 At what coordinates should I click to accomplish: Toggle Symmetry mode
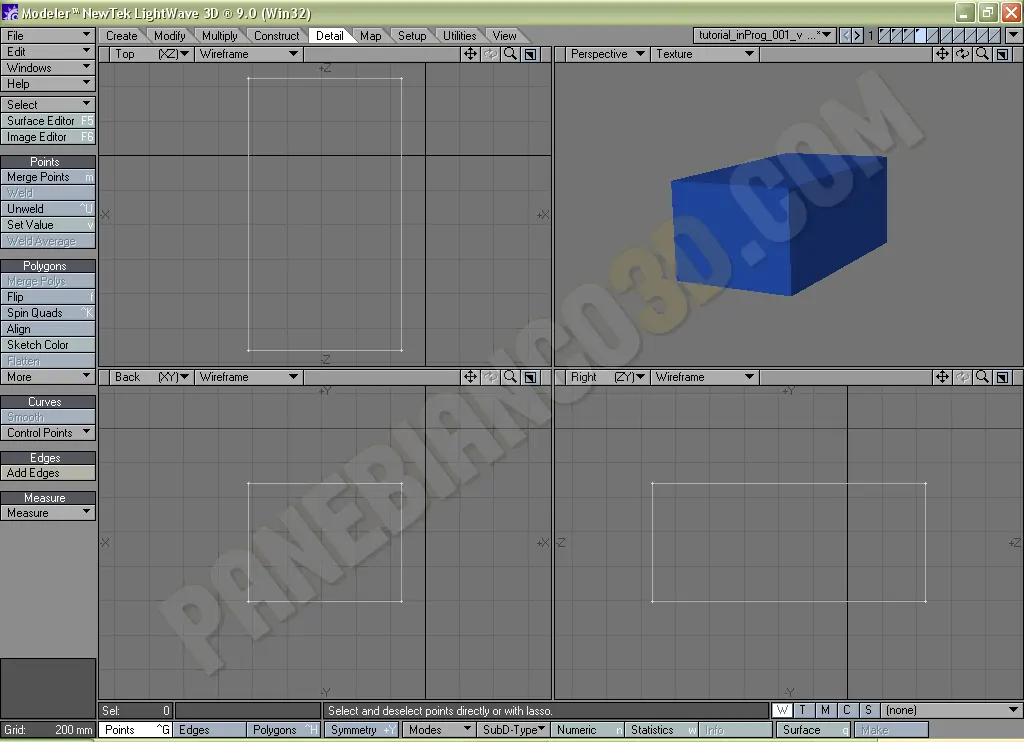point(362,730)
